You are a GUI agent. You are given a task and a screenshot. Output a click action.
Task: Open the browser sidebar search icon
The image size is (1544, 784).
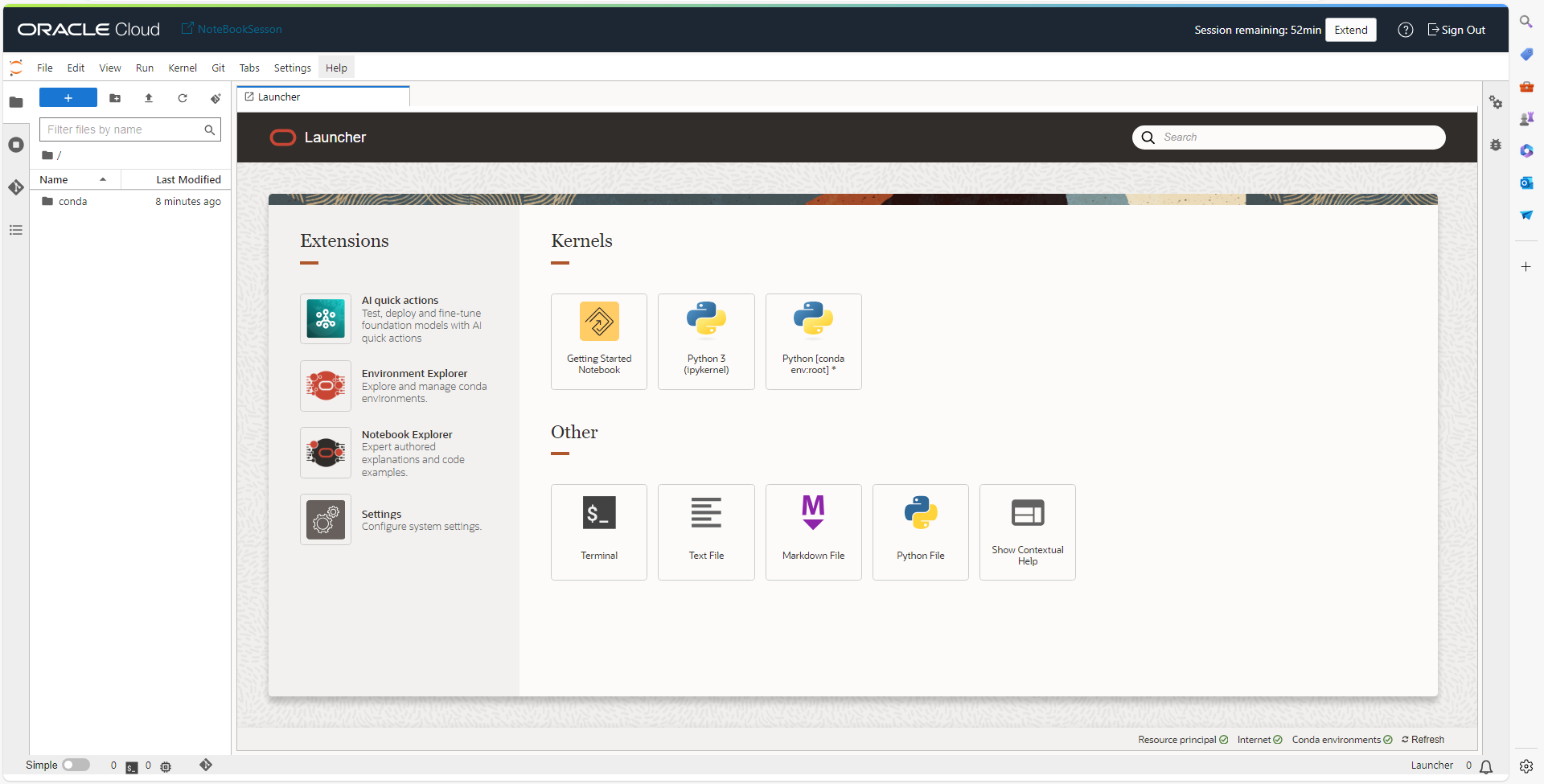[x=1526, y=22]
